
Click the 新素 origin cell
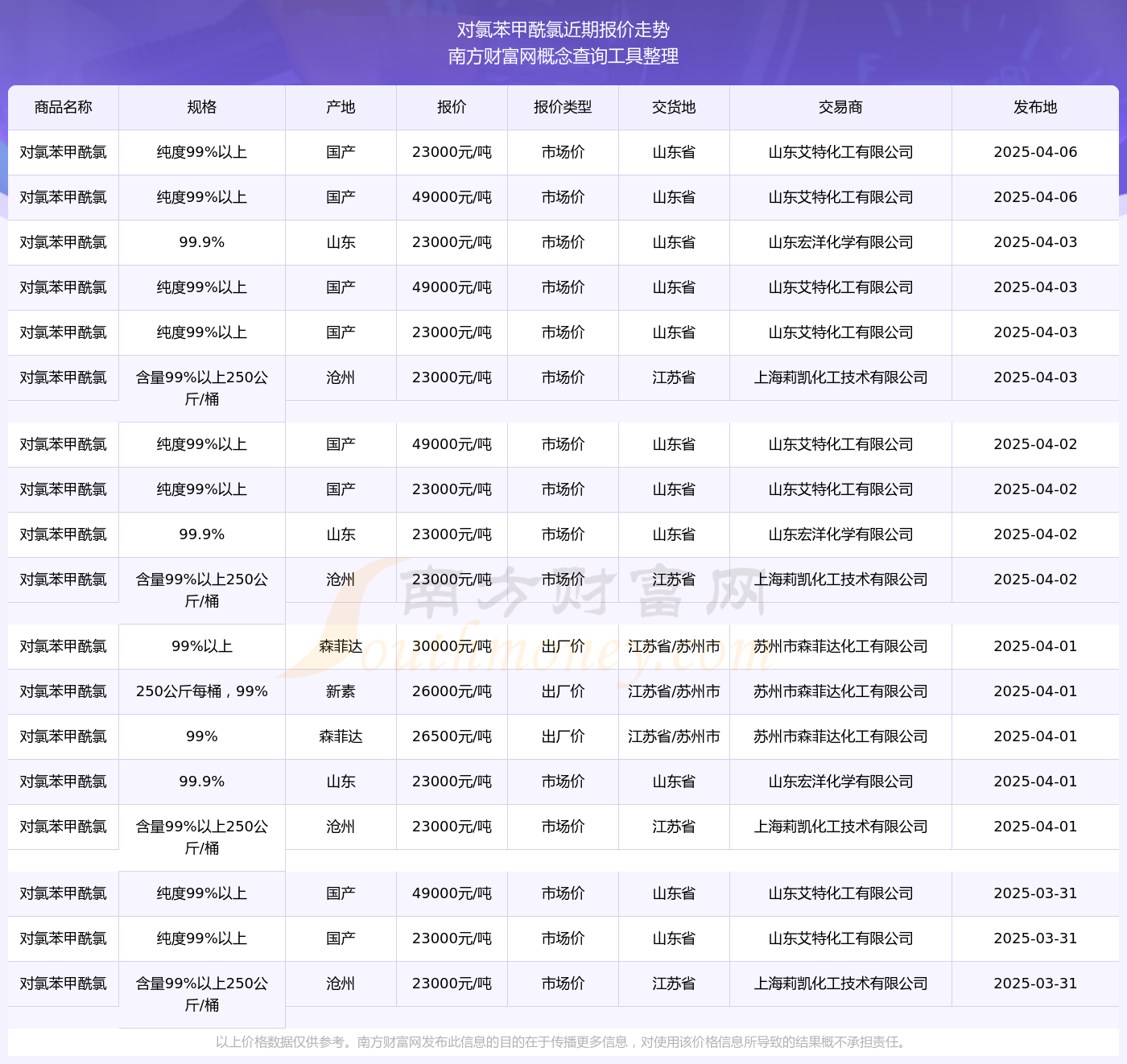pos(341,691)
